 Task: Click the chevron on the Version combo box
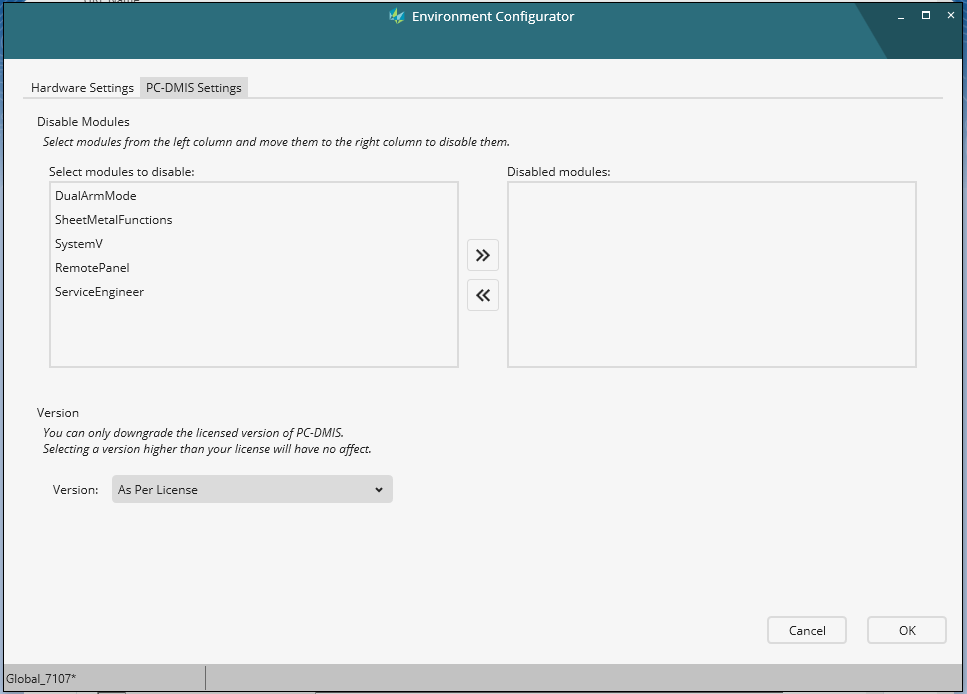pyautogui.click(x=378, y=489)
